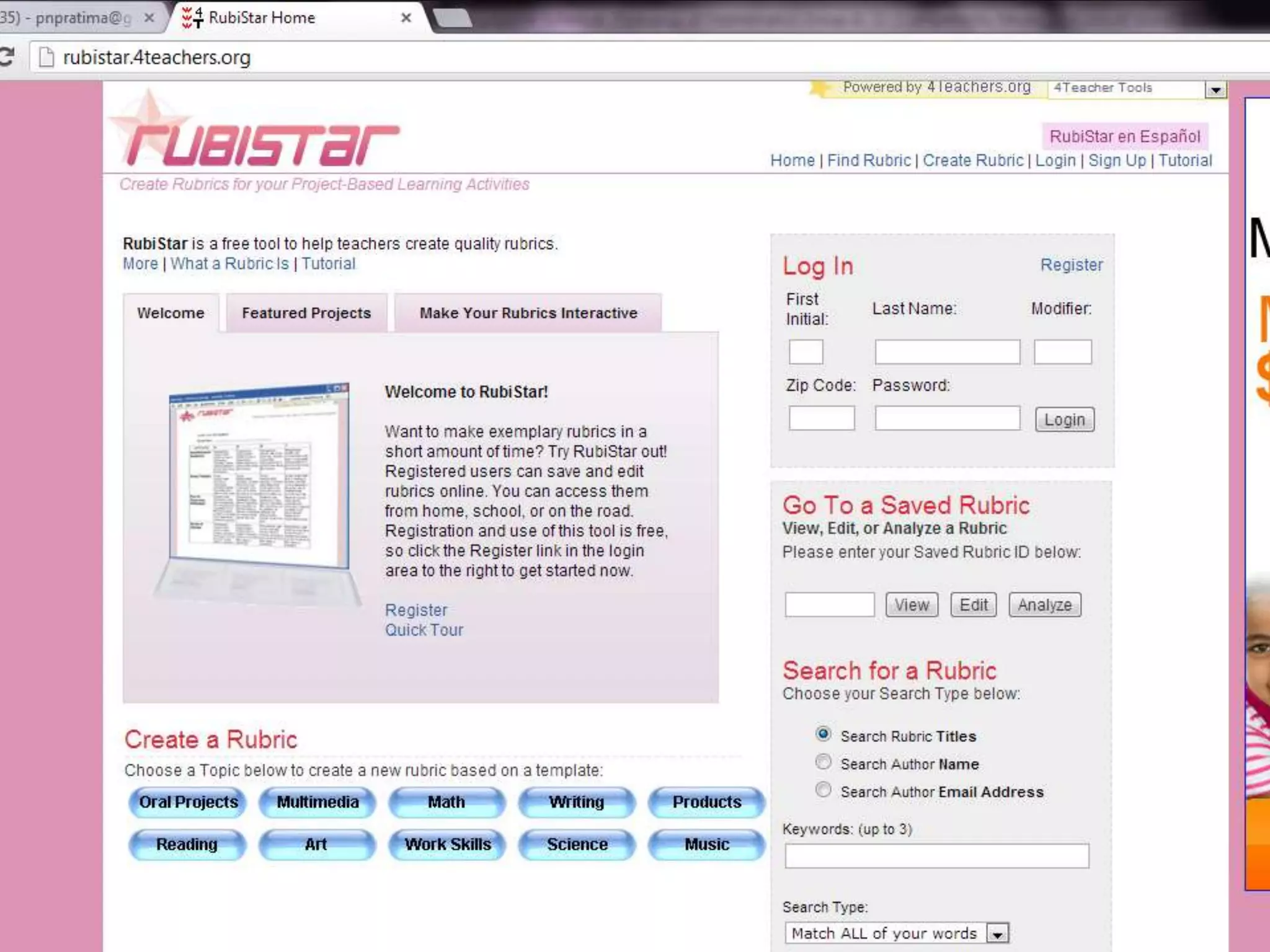Click the Find Rubric navigation link
The image size is (1270, 952).
(869, 161)
